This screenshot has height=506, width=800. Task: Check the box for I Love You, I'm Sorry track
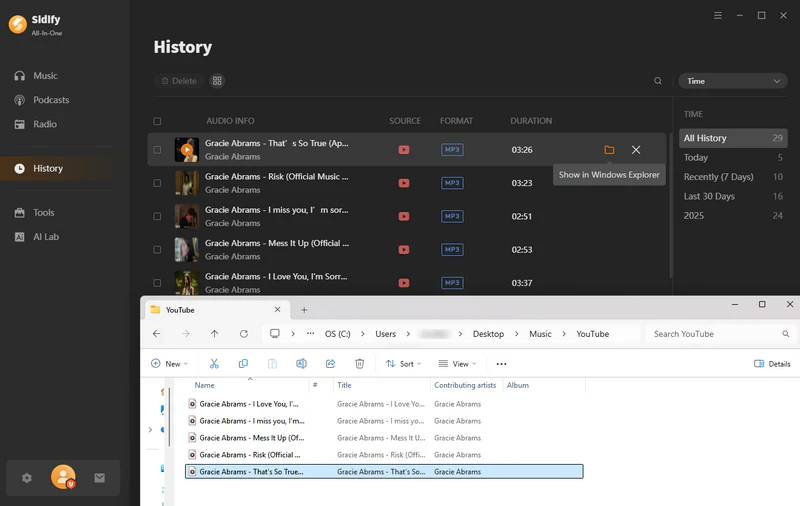tap(157, 283)
